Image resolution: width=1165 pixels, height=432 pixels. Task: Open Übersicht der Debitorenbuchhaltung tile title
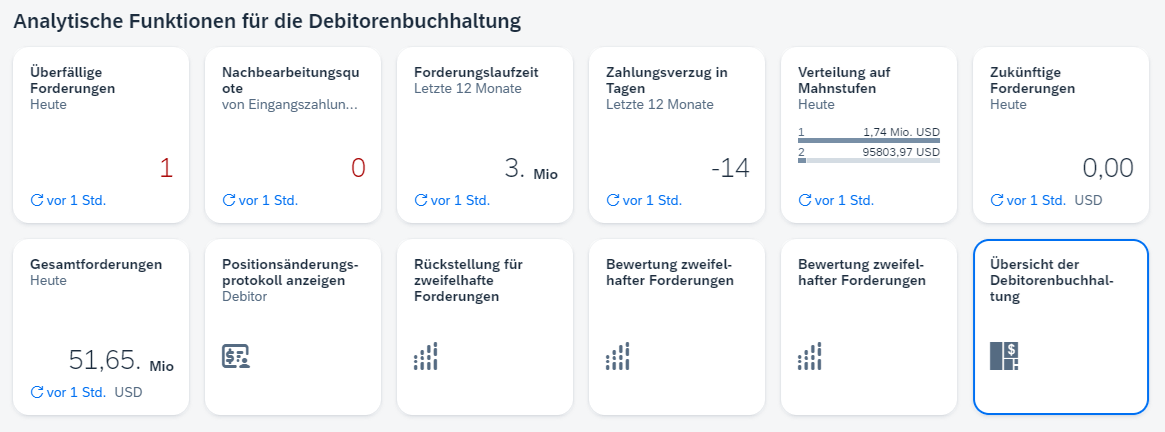[x=1049, y=280]
